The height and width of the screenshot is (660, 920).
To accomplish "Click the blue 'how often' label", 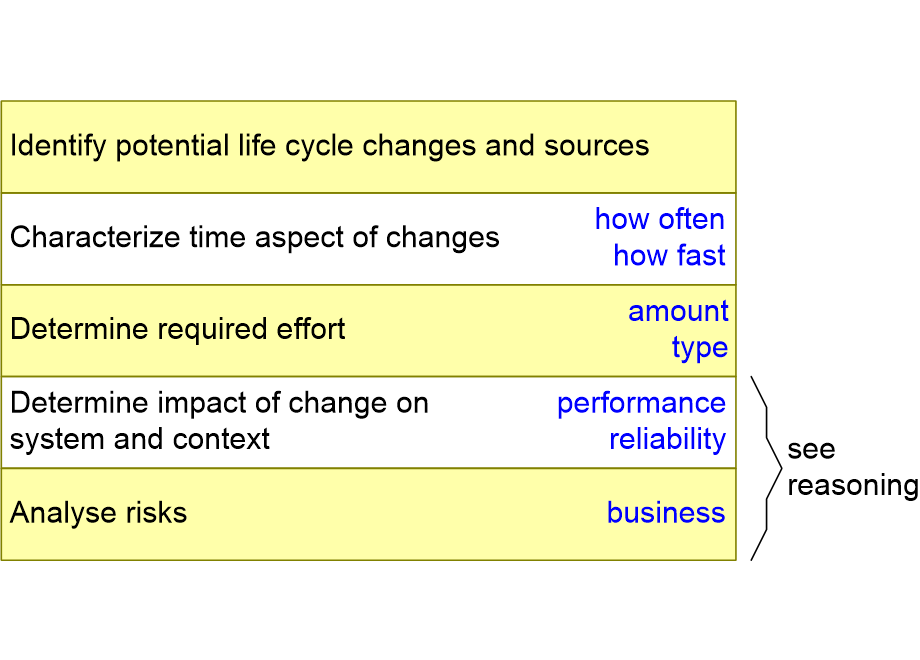I will tap(659, 219).
